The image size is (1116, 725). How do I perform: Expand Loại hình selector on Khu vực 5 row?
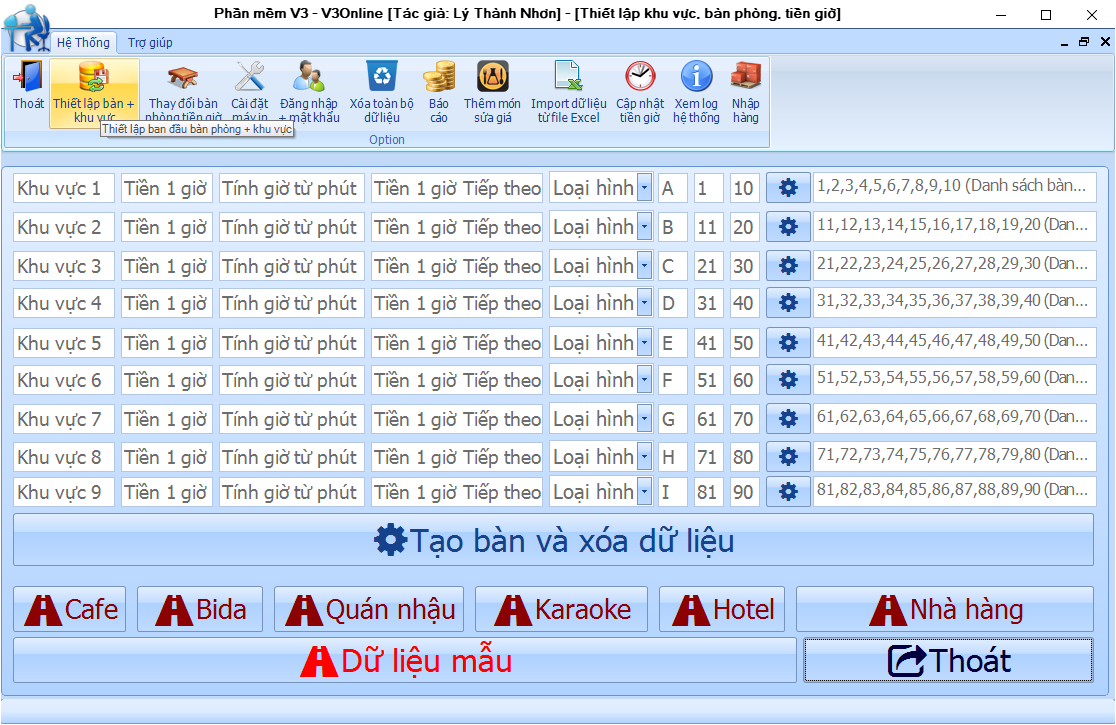pyautogui.click(x=643, y=340)
